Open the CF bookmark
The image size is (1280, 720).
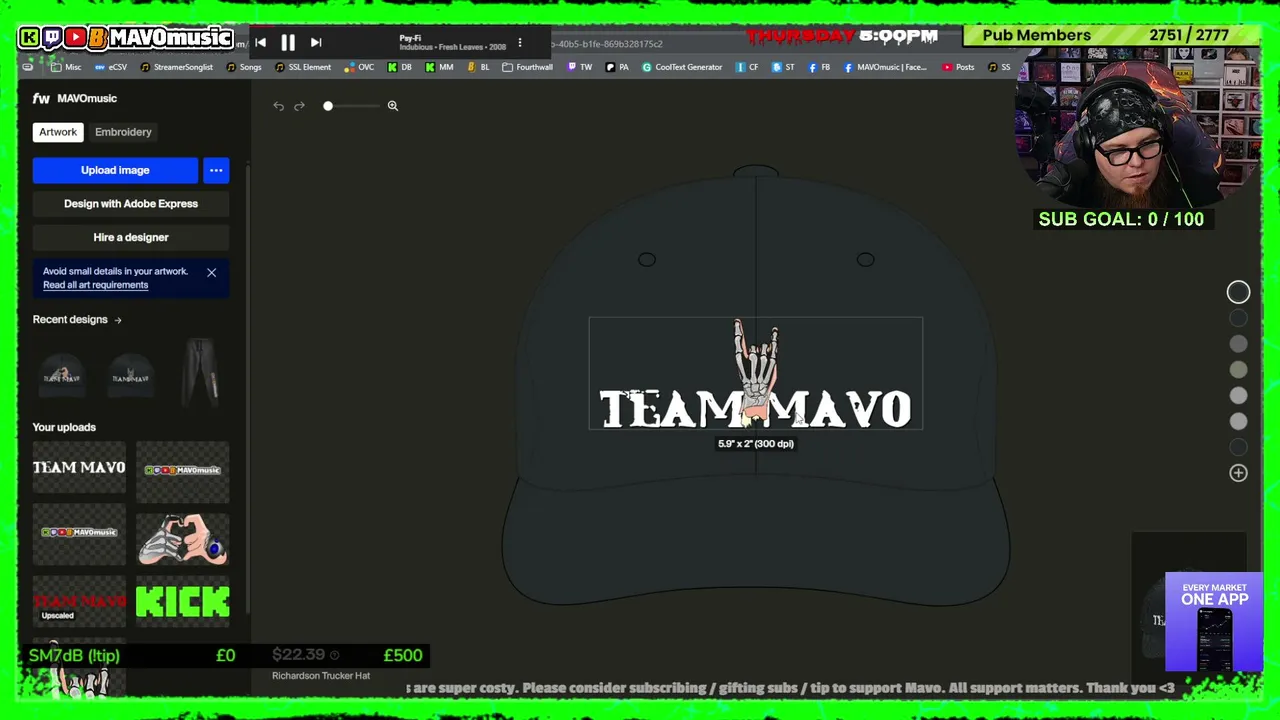[x=747, y=68]
